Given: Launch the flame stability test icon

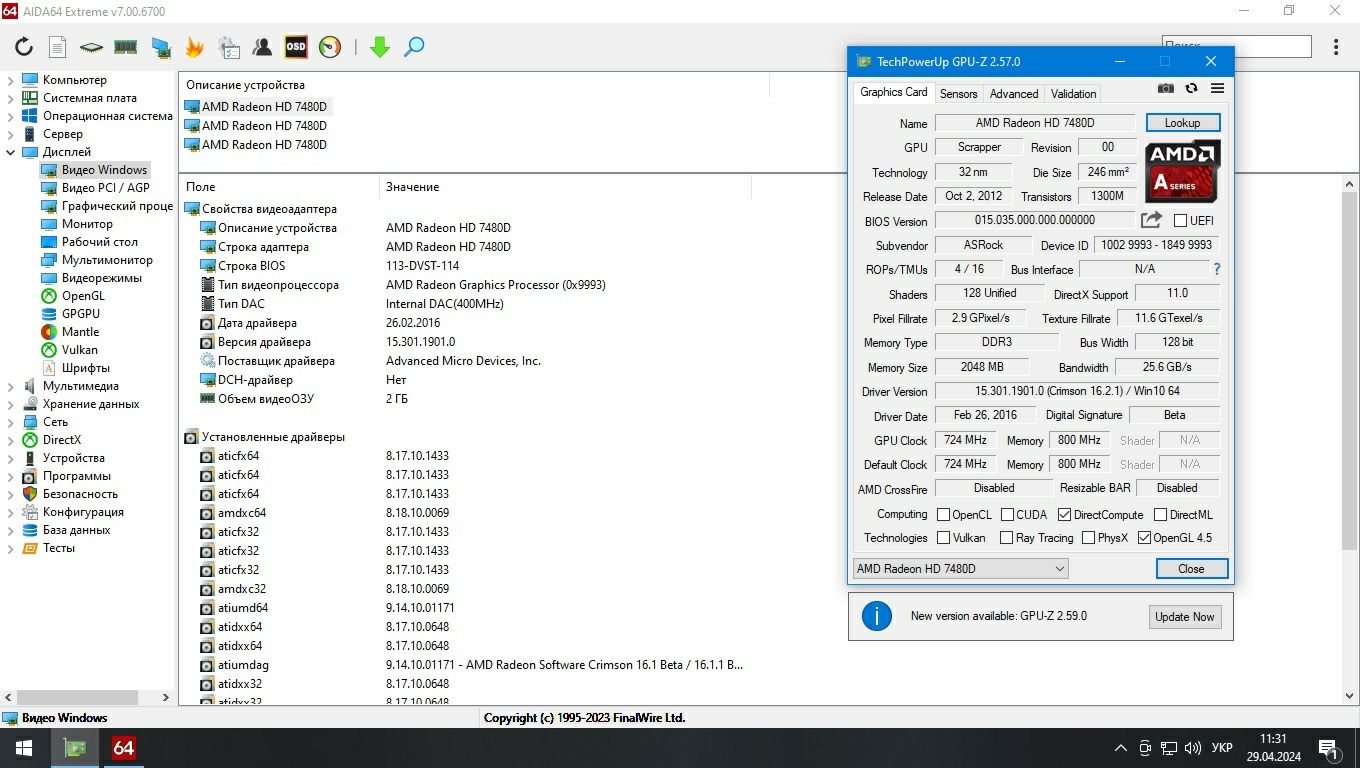Looking at the screenshot, I should pos(194,47).
